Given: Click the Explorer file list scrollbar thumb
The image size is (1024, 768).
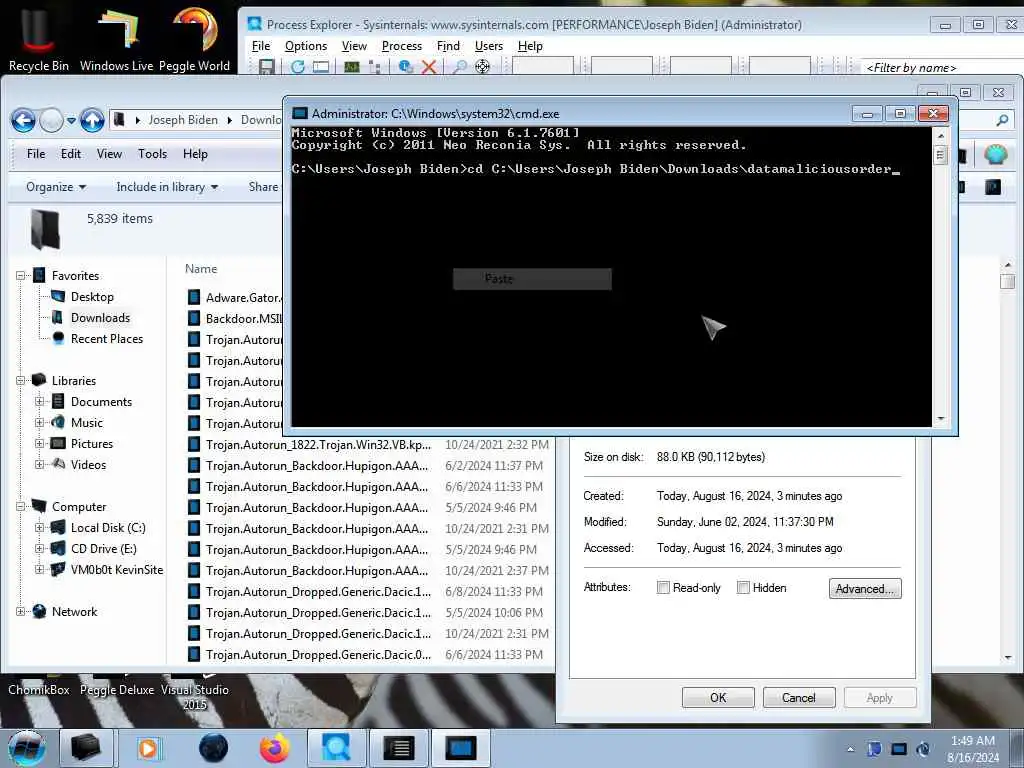Looking at the screenshot, I should [x=1007, y=281].
